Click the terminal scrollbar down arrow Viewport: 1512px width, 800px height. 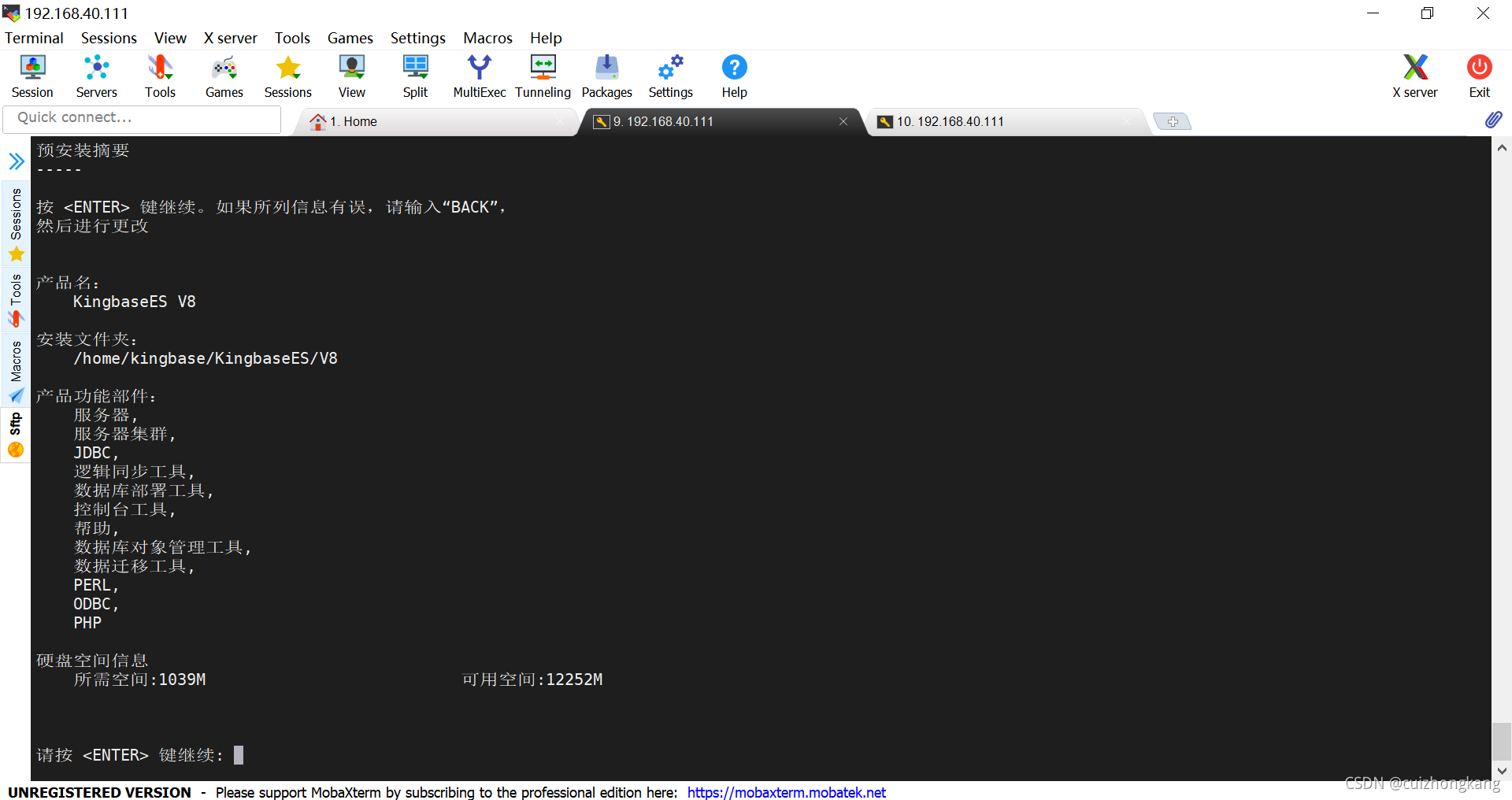coord(1502,771)
